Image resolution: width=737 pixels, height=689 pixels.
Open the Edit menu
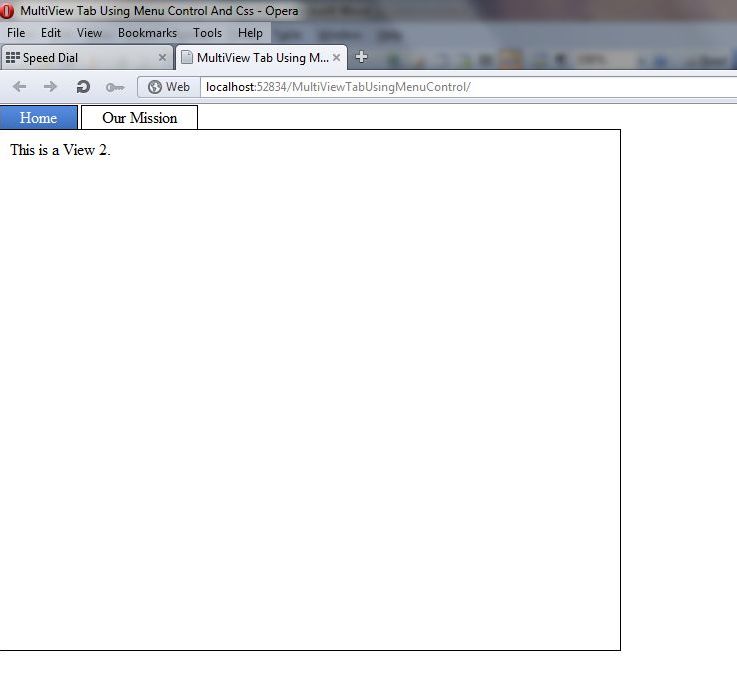click(51, 33)
